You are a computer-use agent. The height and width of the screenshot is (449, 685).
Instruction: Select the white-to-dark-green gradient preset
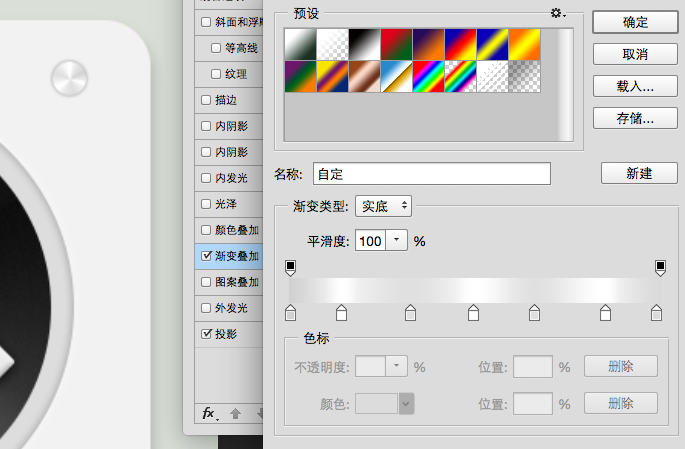pyautogui.click(x=301, y=45)
